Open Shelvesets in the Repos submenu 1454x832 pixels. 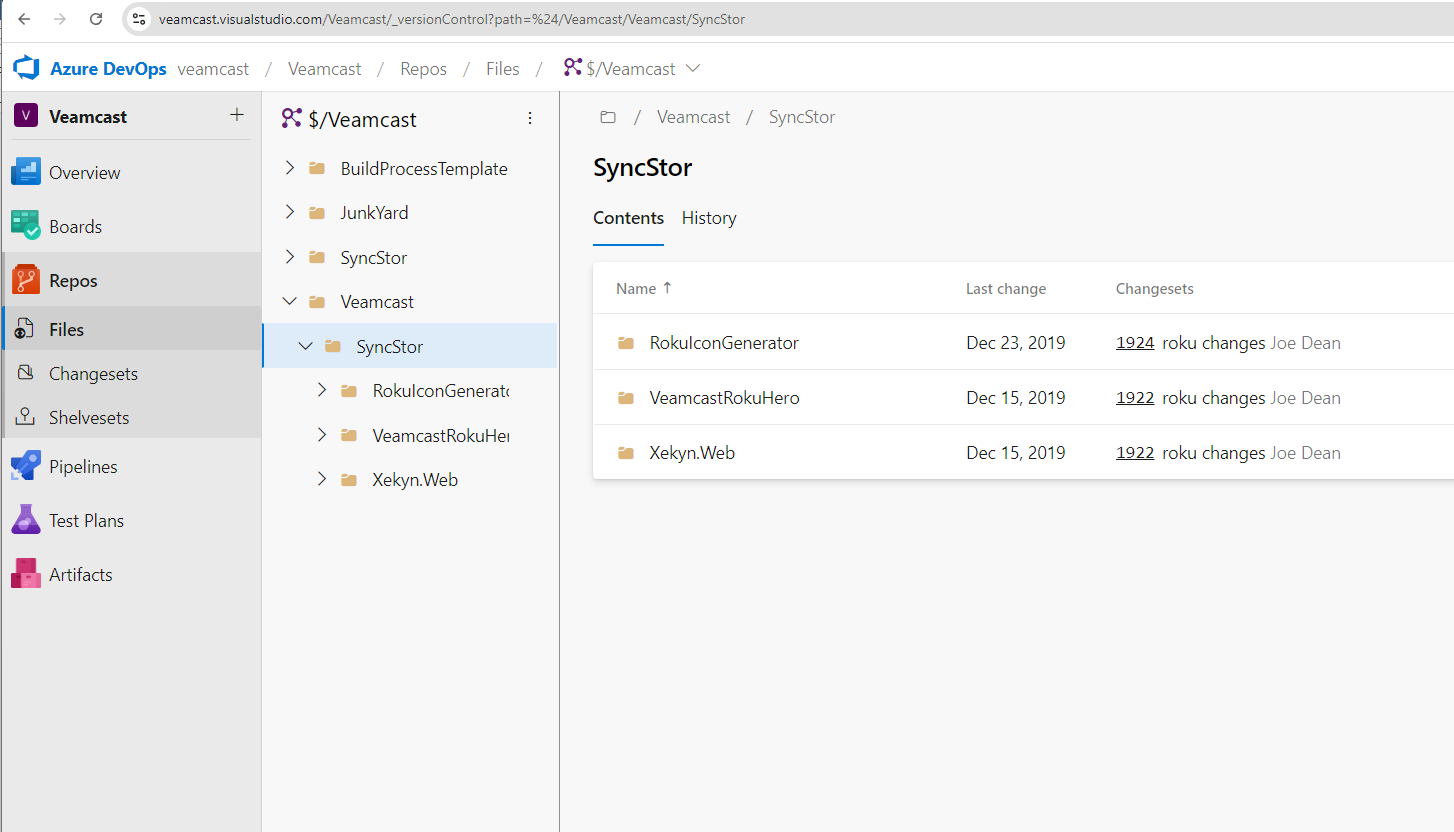[89, 418]
